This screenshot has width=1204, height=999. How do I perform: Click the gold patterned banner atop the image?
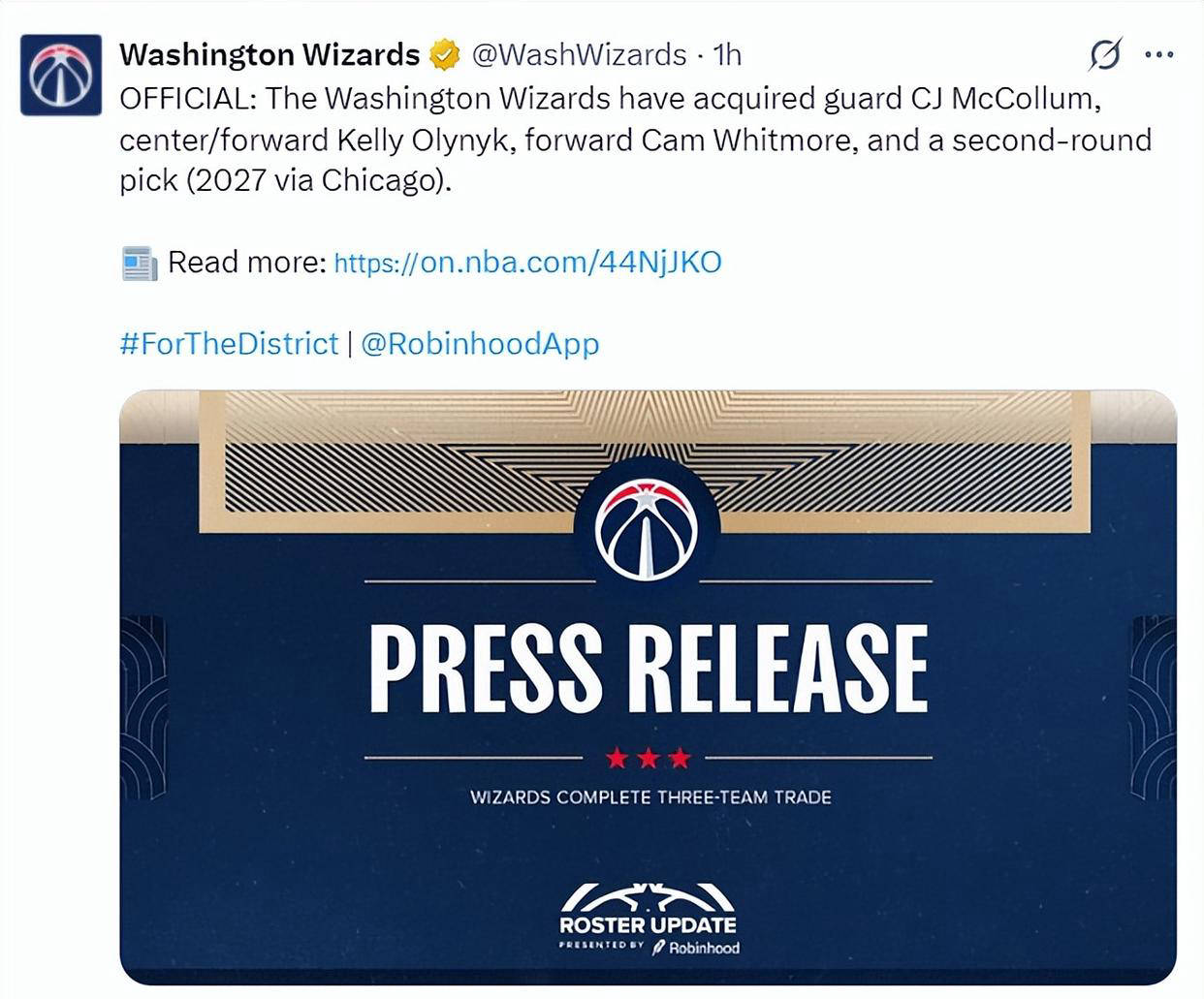[x=388, y=455]
